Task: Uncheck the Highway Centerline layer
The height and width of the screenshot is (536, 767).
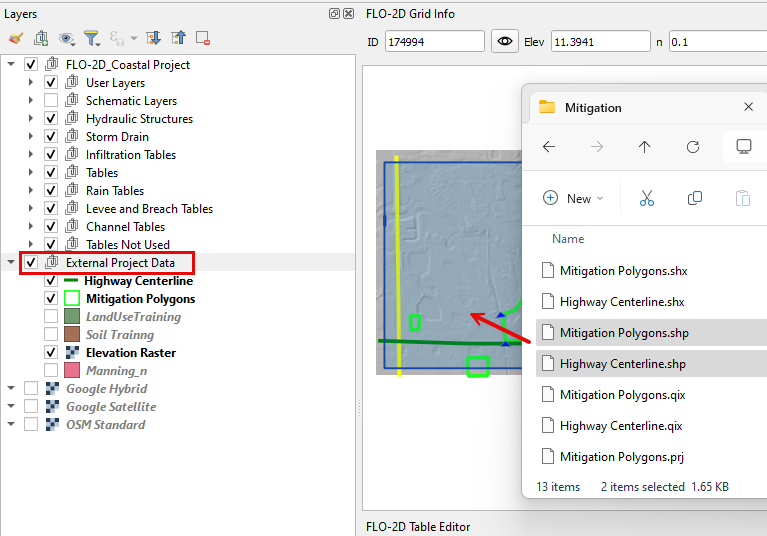Action: coord(51,281)
